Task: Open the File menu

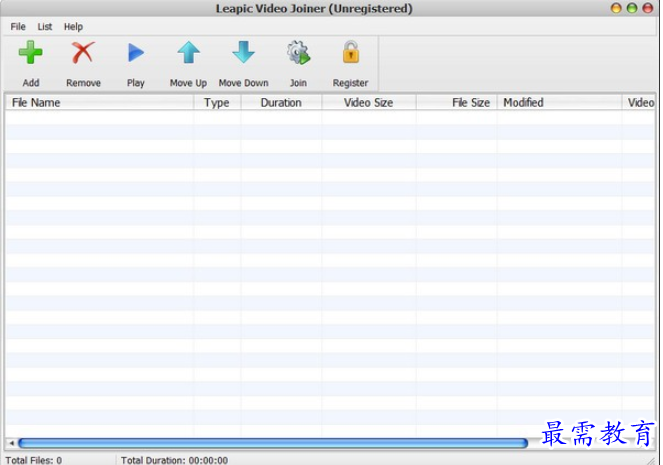Action: click(18, 27)
